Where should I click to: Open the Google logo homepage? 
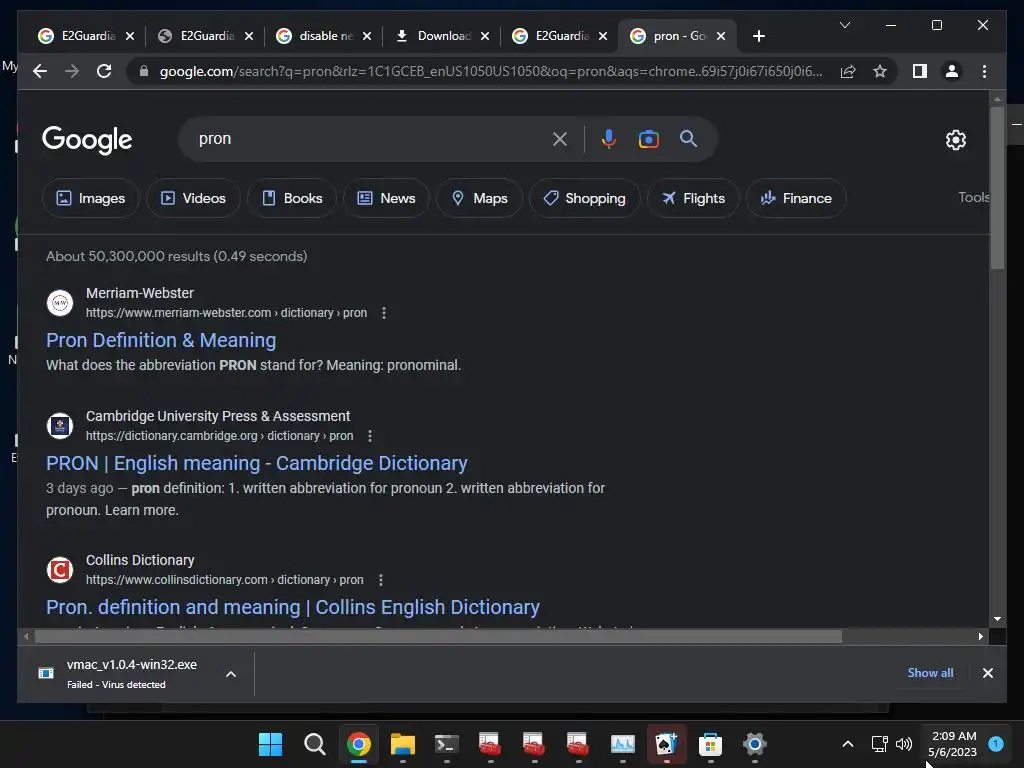(x=87, y=140)
